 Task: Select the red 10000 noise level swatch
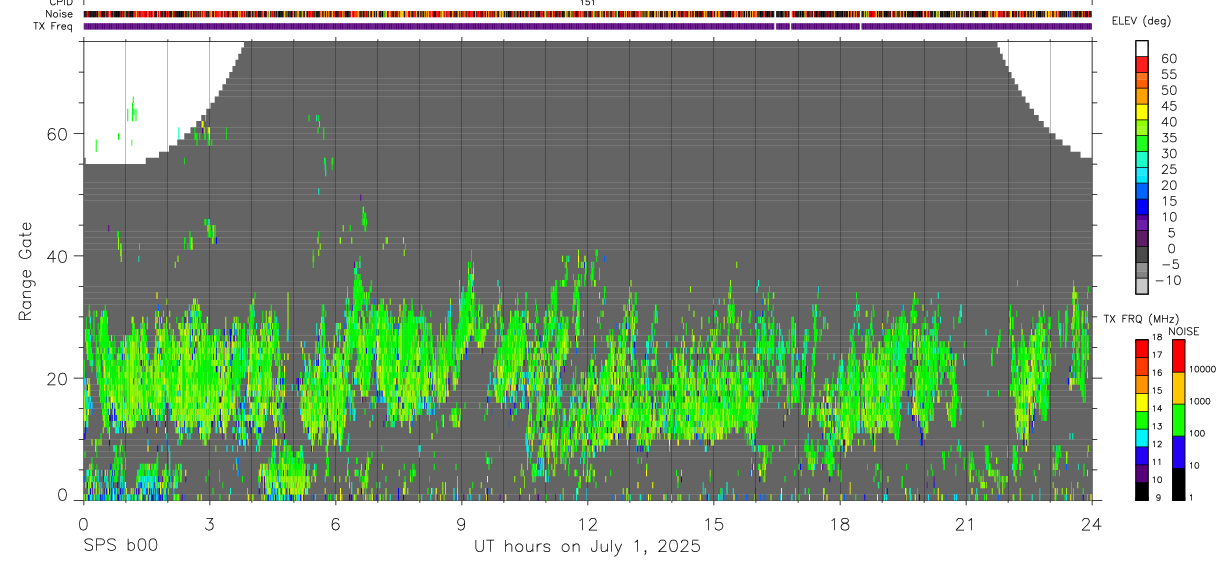click(x=1178, y=355)
